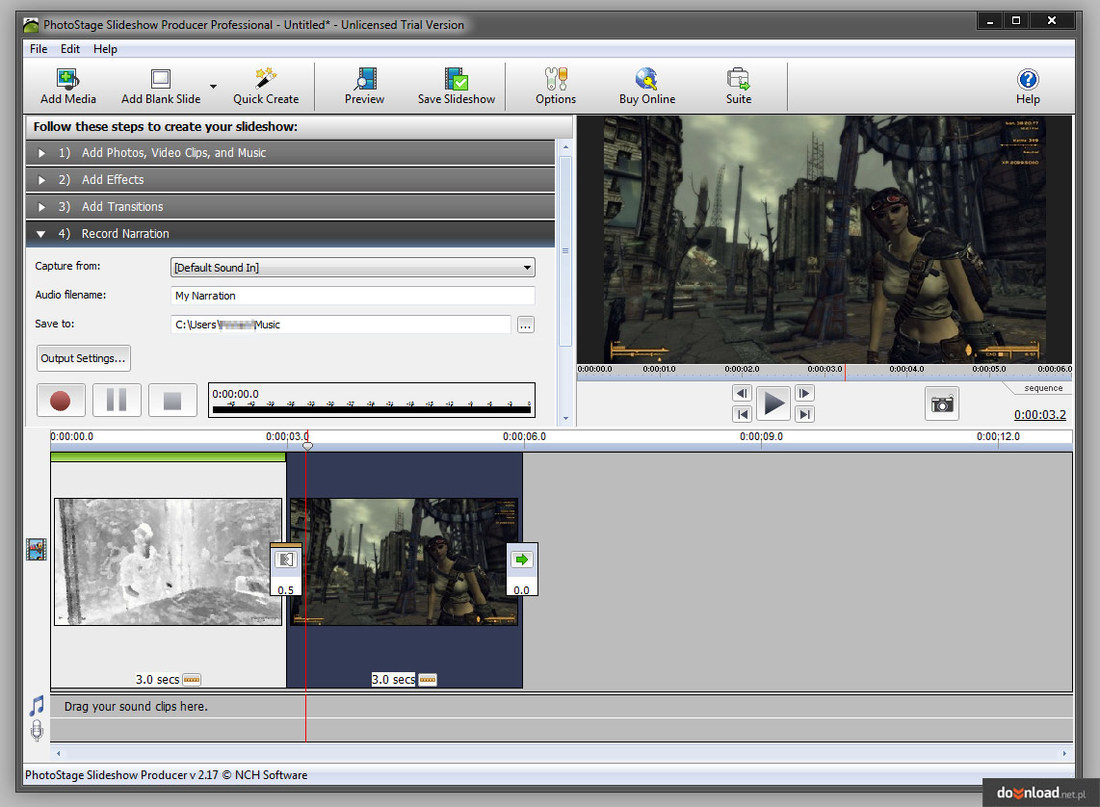Open the Capture from dropdown
Image resolution: width=1100 pixels, height=807 pixels.
point(353,267)
